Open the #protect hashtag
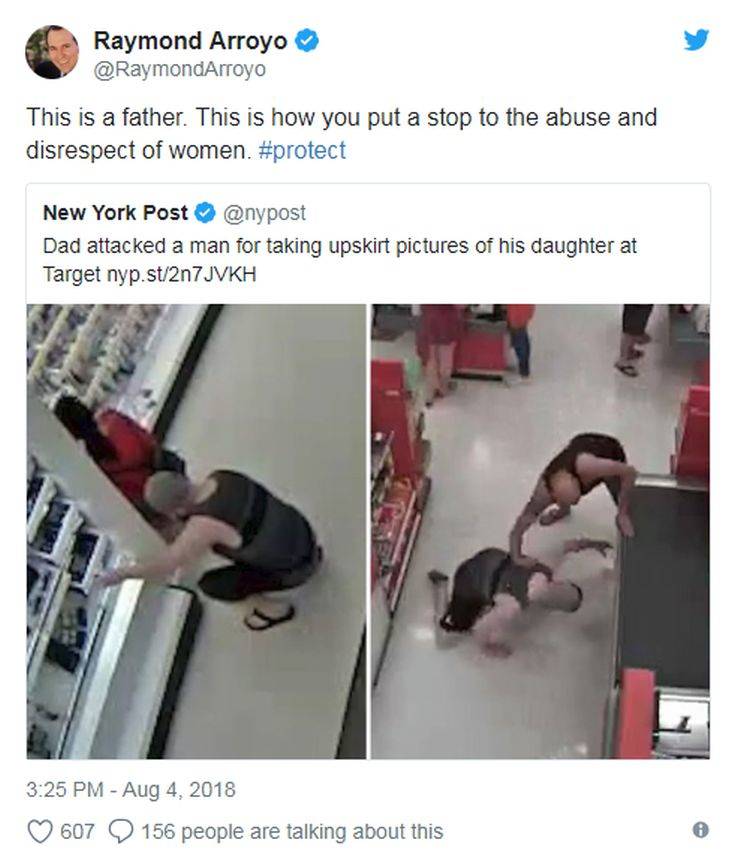Image resolution: width=735 pixels, height=861 pixels. coord(302,150)
